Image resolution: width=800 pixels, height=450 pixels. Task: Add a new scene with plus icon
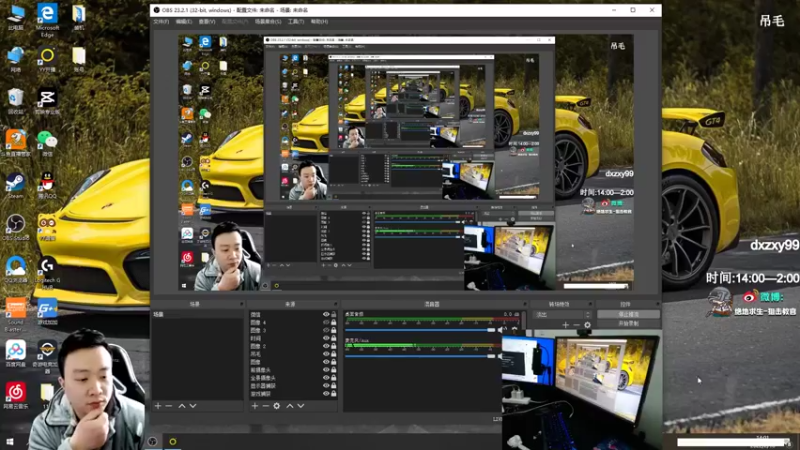(x=157, y=406)
